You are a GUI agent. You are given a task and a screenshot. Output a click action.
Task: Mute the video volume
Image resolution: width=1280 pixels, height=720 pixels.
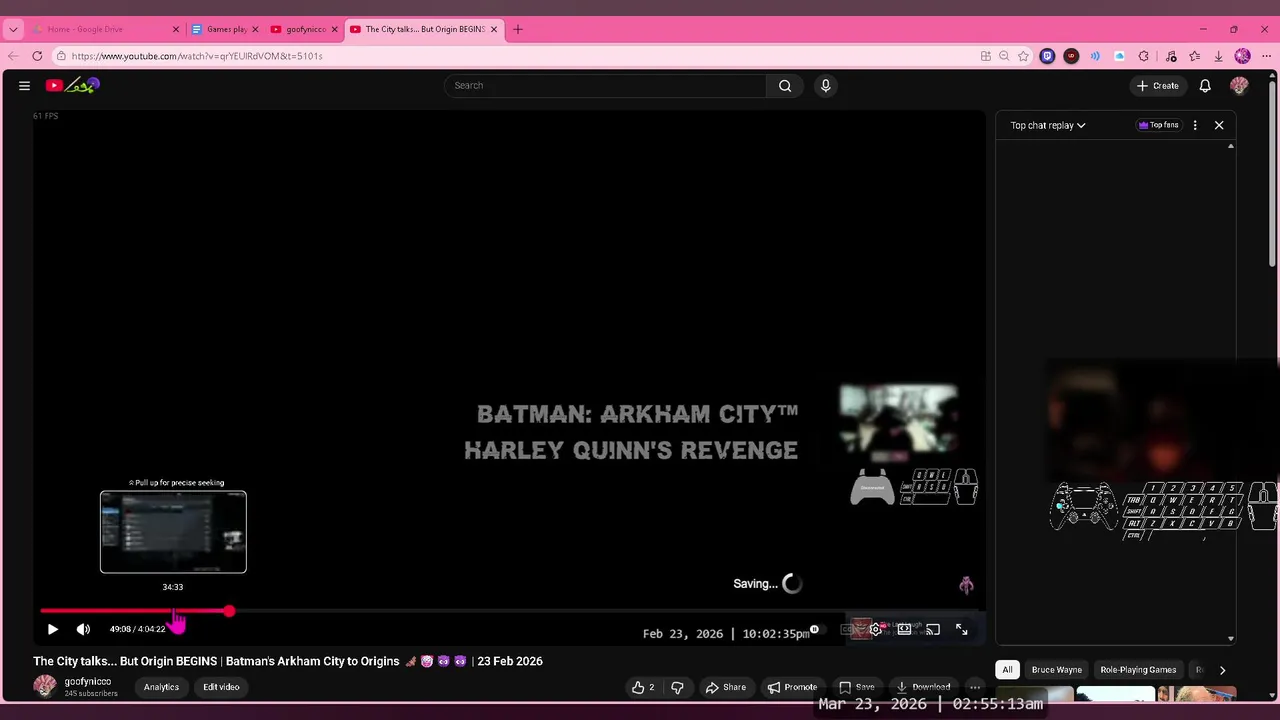pos(83,629)
